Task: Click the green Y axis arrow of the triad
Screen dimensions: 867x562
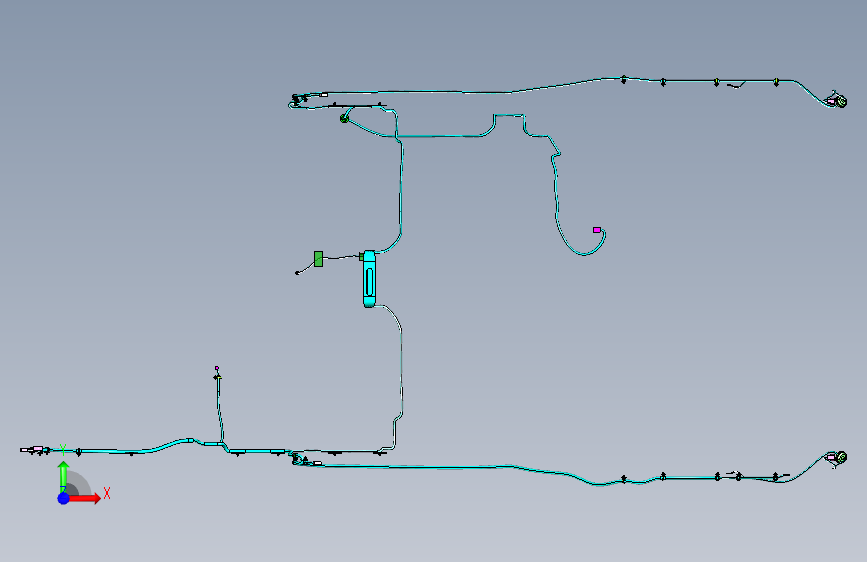Action: [64, 476]
